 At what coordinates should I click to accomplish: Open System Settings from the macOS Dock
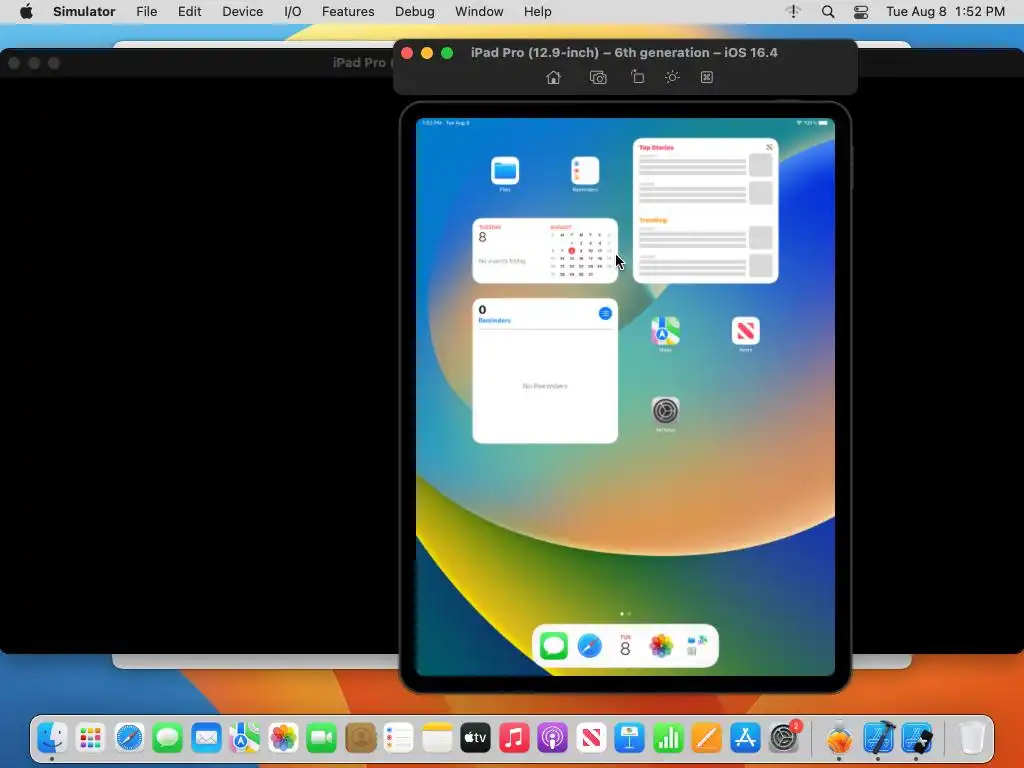(784, 738)
